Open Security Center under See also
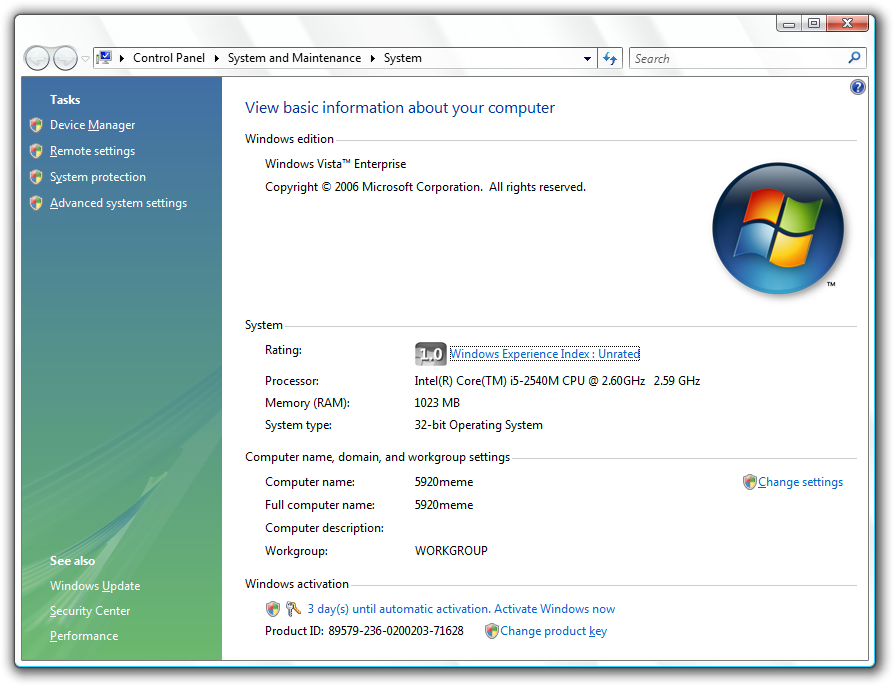The height and width of the screenshot is (686, 894). [90, 611]
